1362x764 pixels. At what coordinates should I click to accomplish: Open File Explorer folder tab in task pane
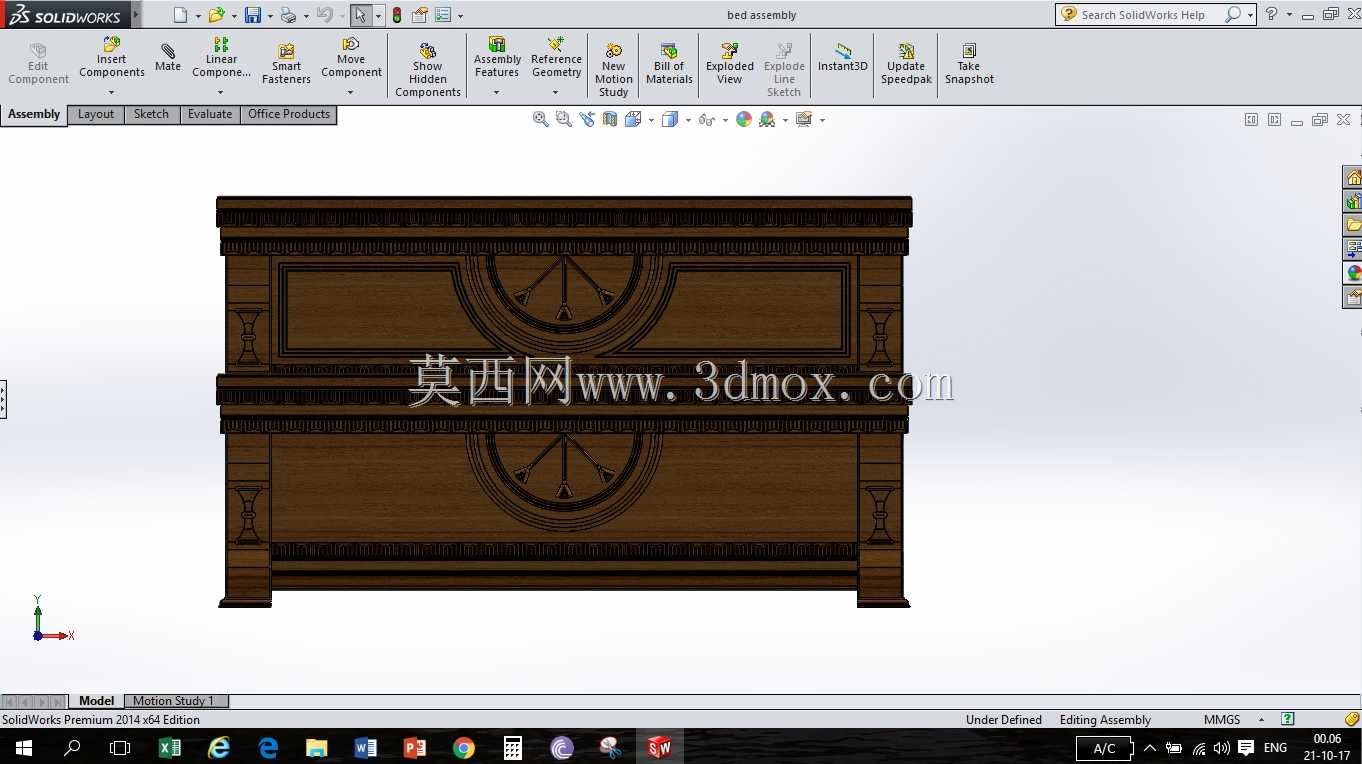1352,225
